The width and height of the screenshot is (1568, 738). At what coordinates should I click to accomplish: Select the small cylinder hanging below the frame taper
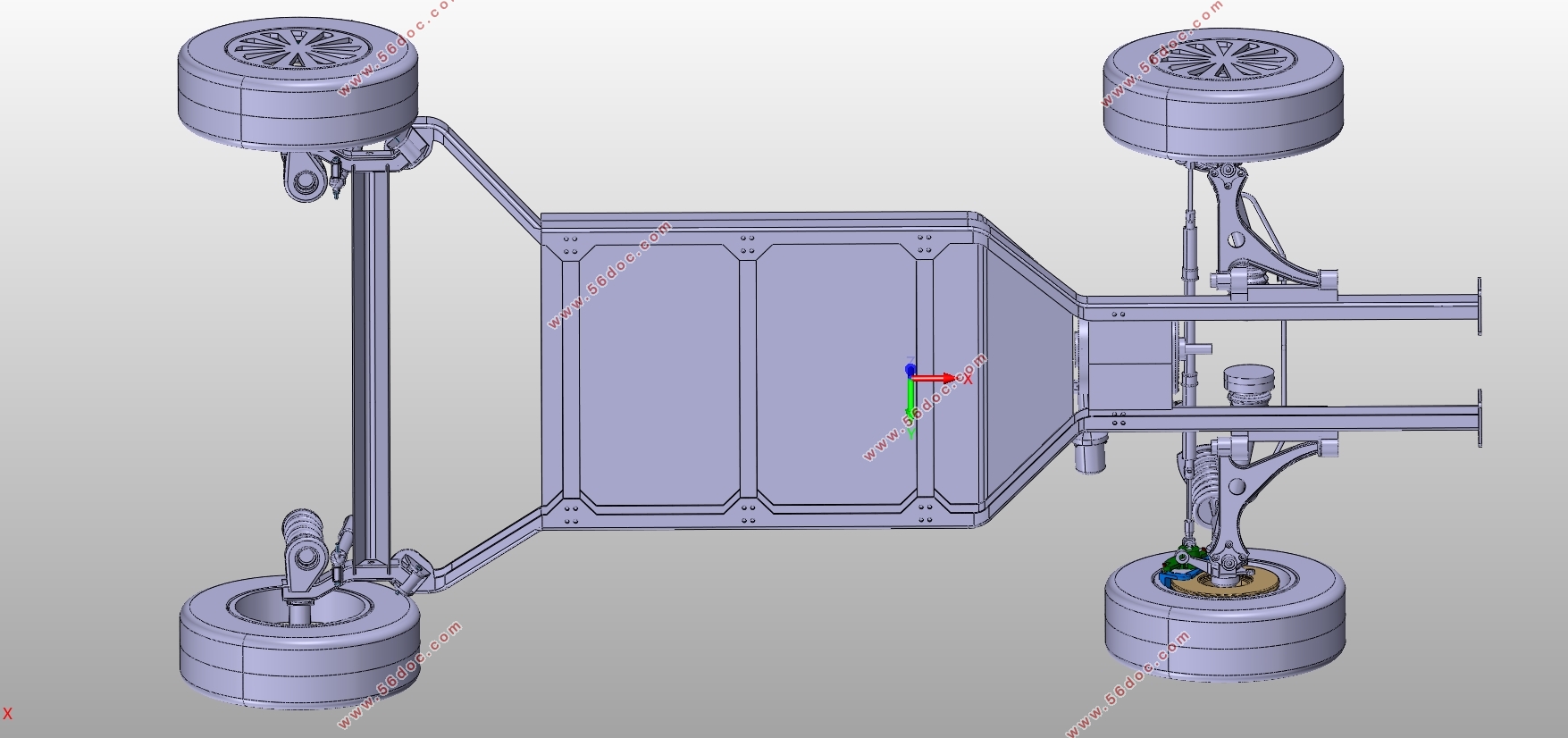point(1091,456)
